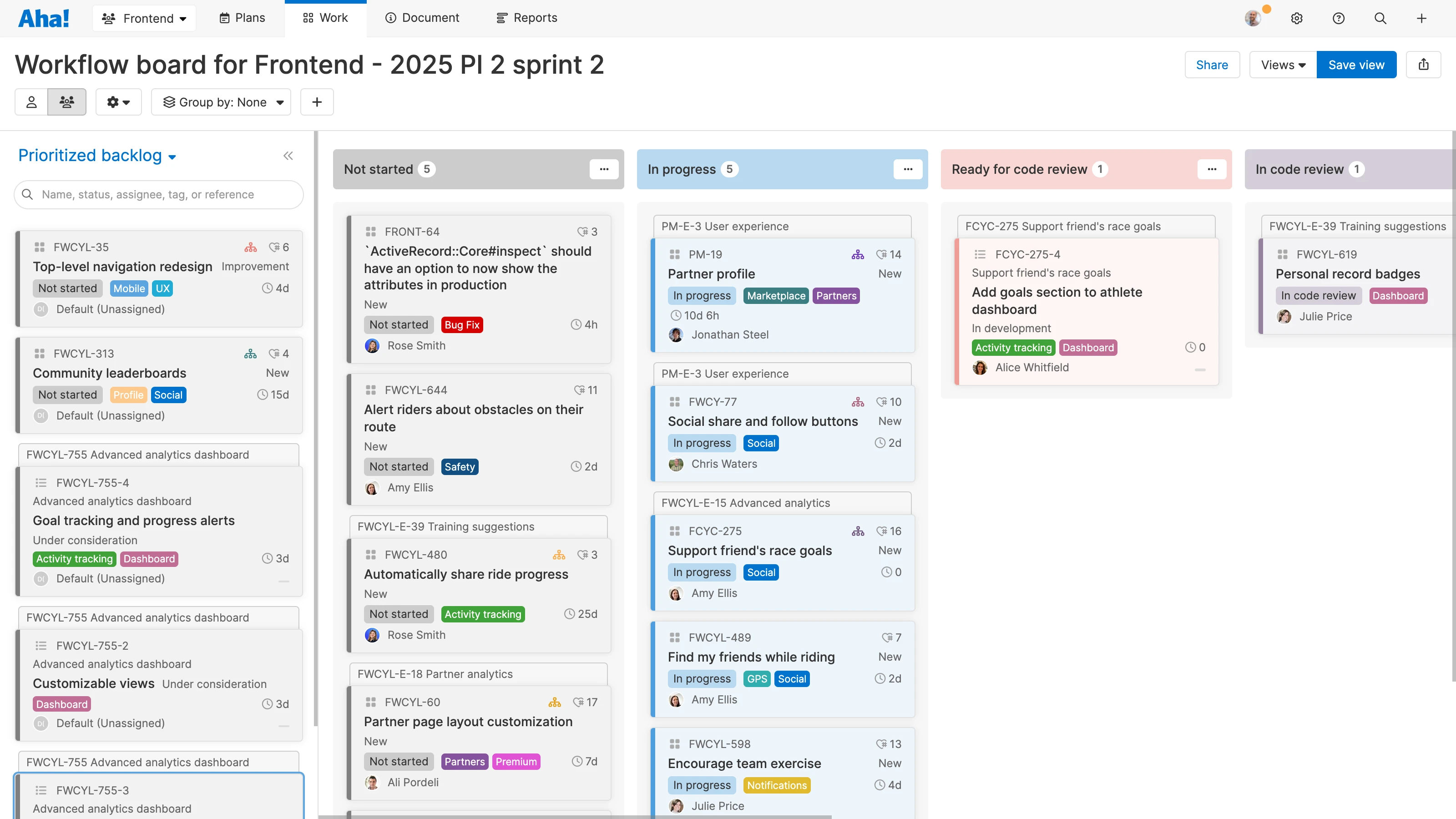Open the Reports tab
Viewport: 1456px width, 819px height.
coord(527,18)
